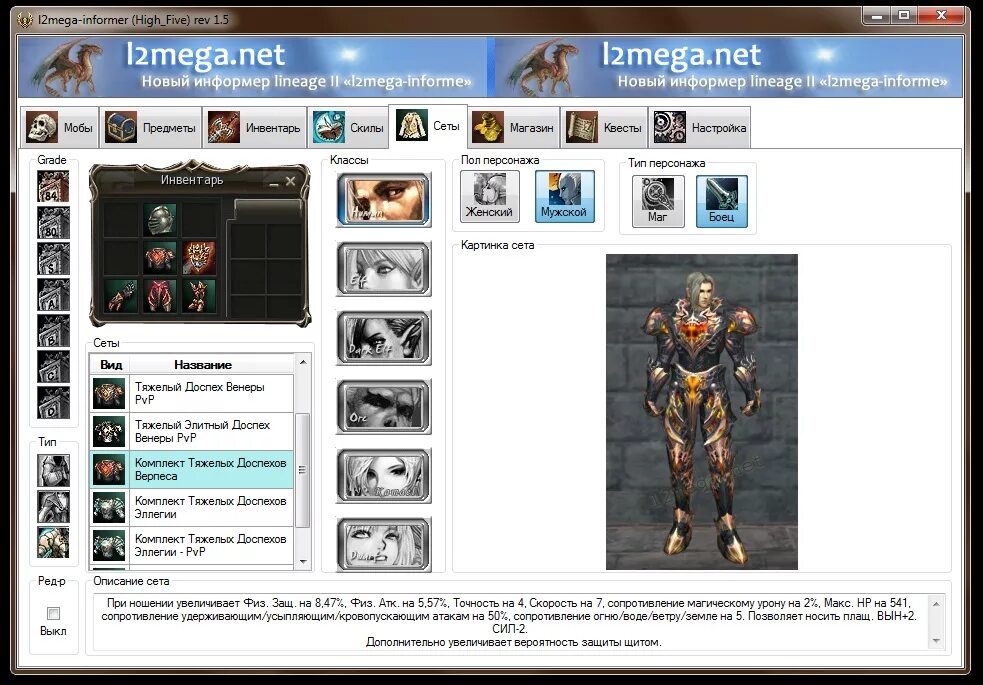The image size is (983, 685).
Task: Select the Сеты tab
Action: [428, 126]
